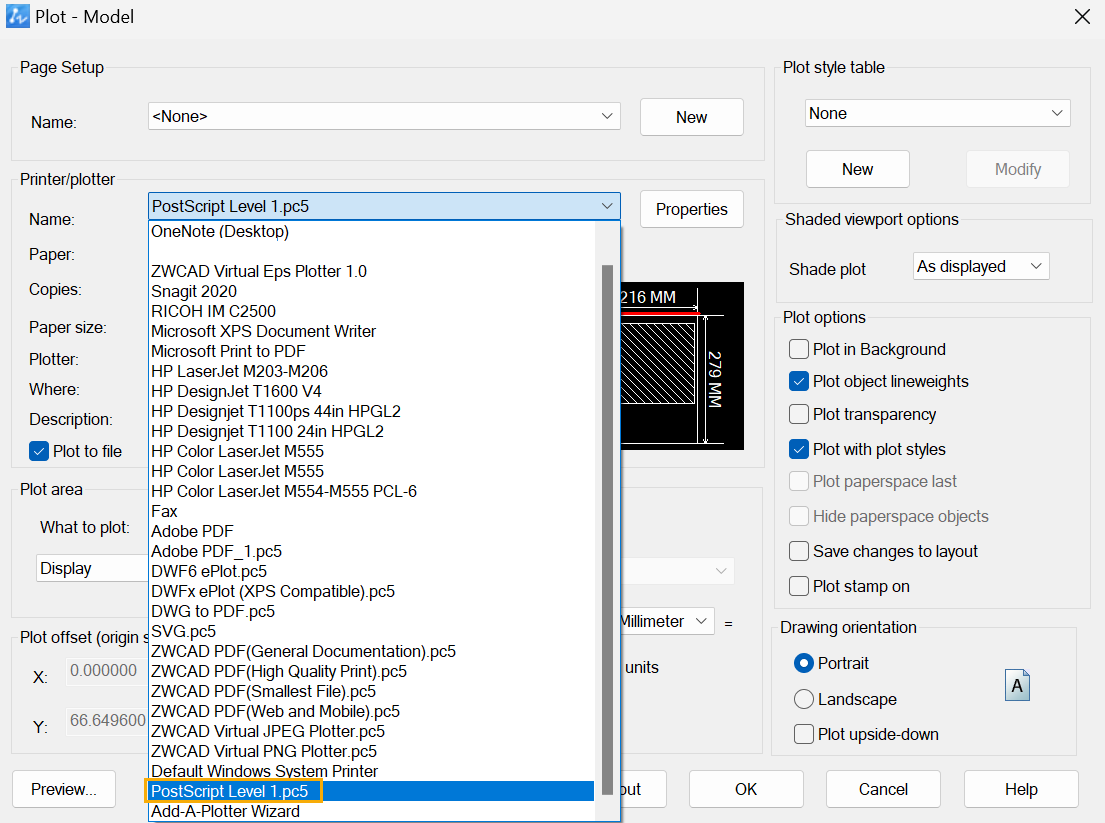Confirm plot with OK button
Screen dimensions: 1105x823
(746, 789)
